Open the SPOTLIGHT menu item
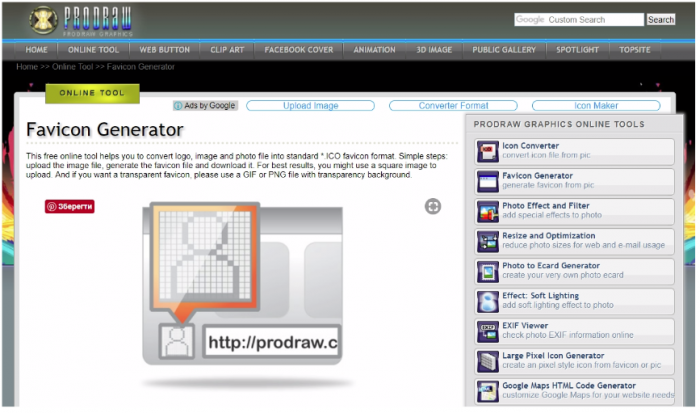Screen dimensions: 700x413 (577, 50)
